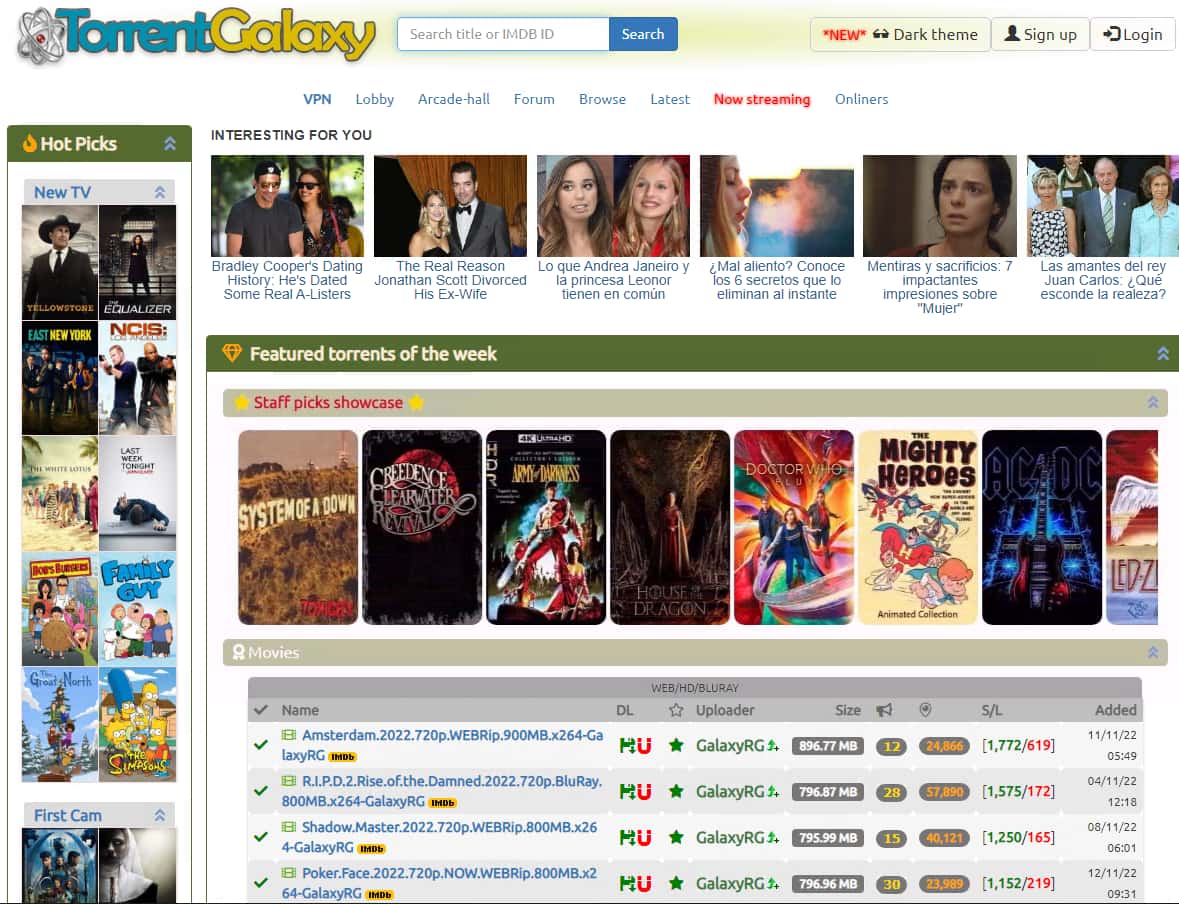The height and width of the screenshot is (904, 1179).
Task: Click the movie icon beside Shadow.Master torrent
Action: (x=289, y=827)
